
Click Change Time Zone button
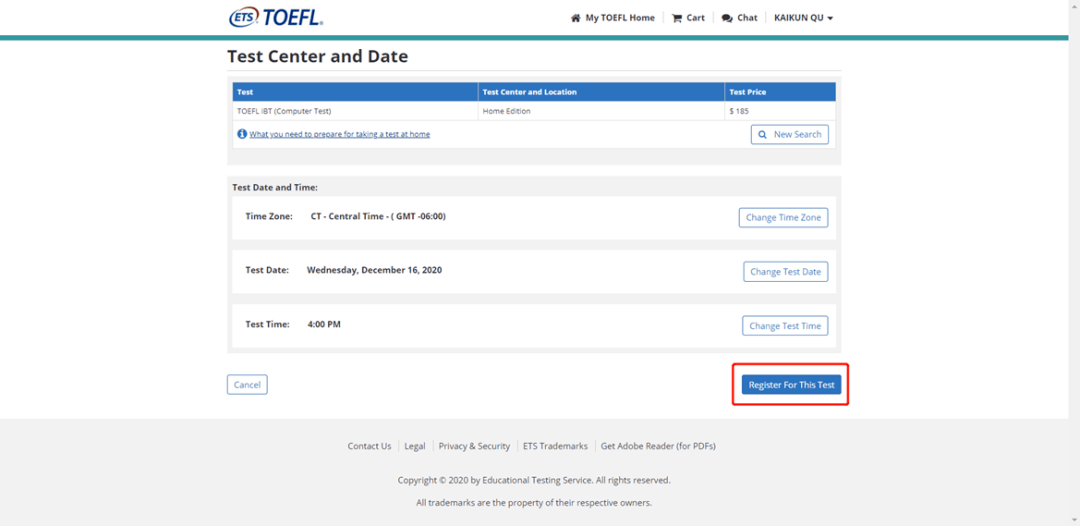[x=783, y=218]
